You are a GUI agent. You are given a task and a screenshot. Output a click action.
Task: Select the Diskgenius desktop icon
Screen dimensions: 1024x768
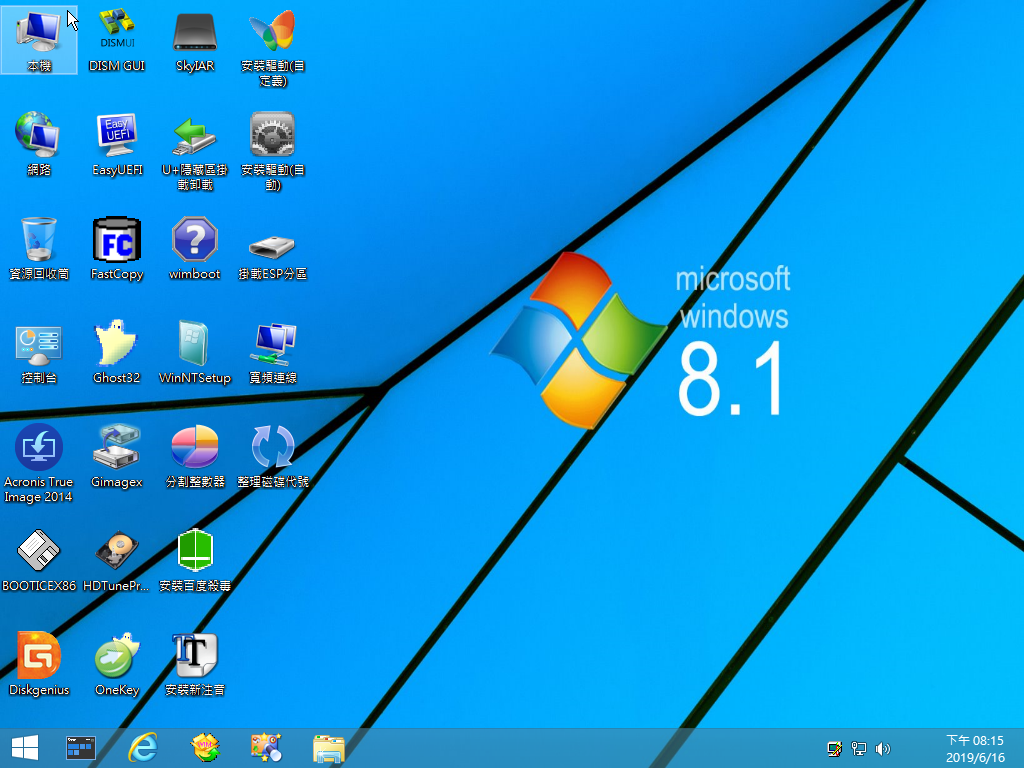click(39, 664)
